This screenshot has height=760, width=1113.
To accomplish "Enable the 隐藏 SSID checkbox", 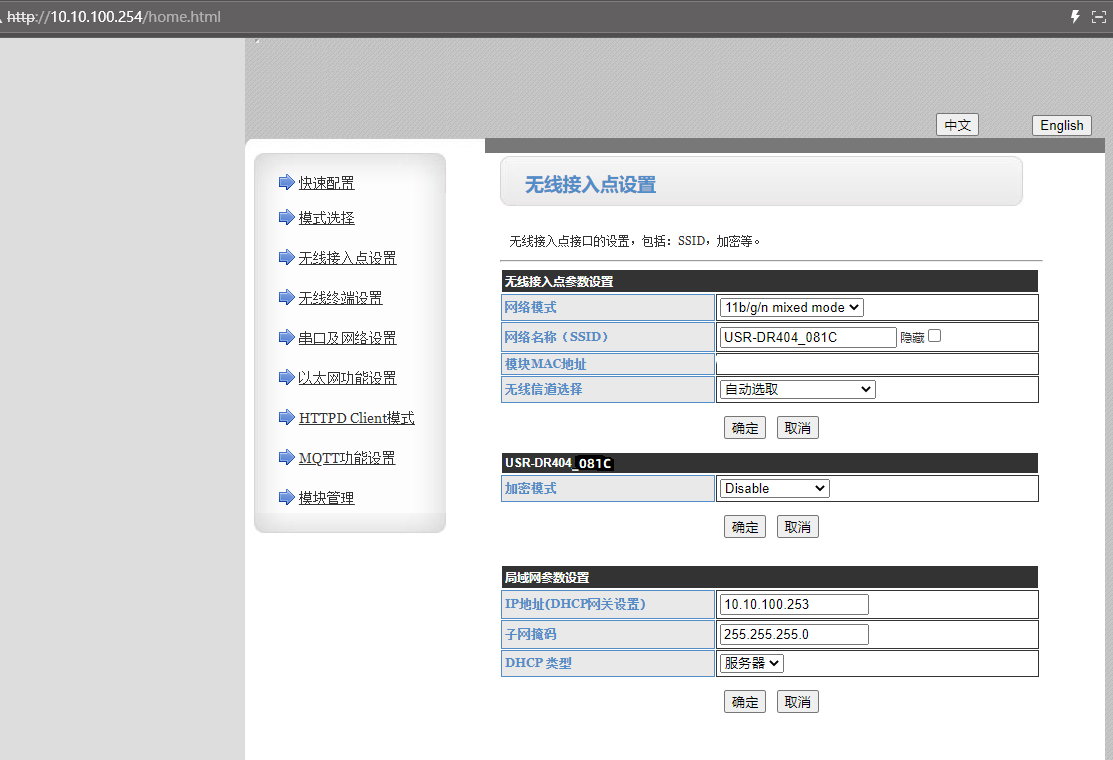I will pyautogui.click(x=934, y=336).
